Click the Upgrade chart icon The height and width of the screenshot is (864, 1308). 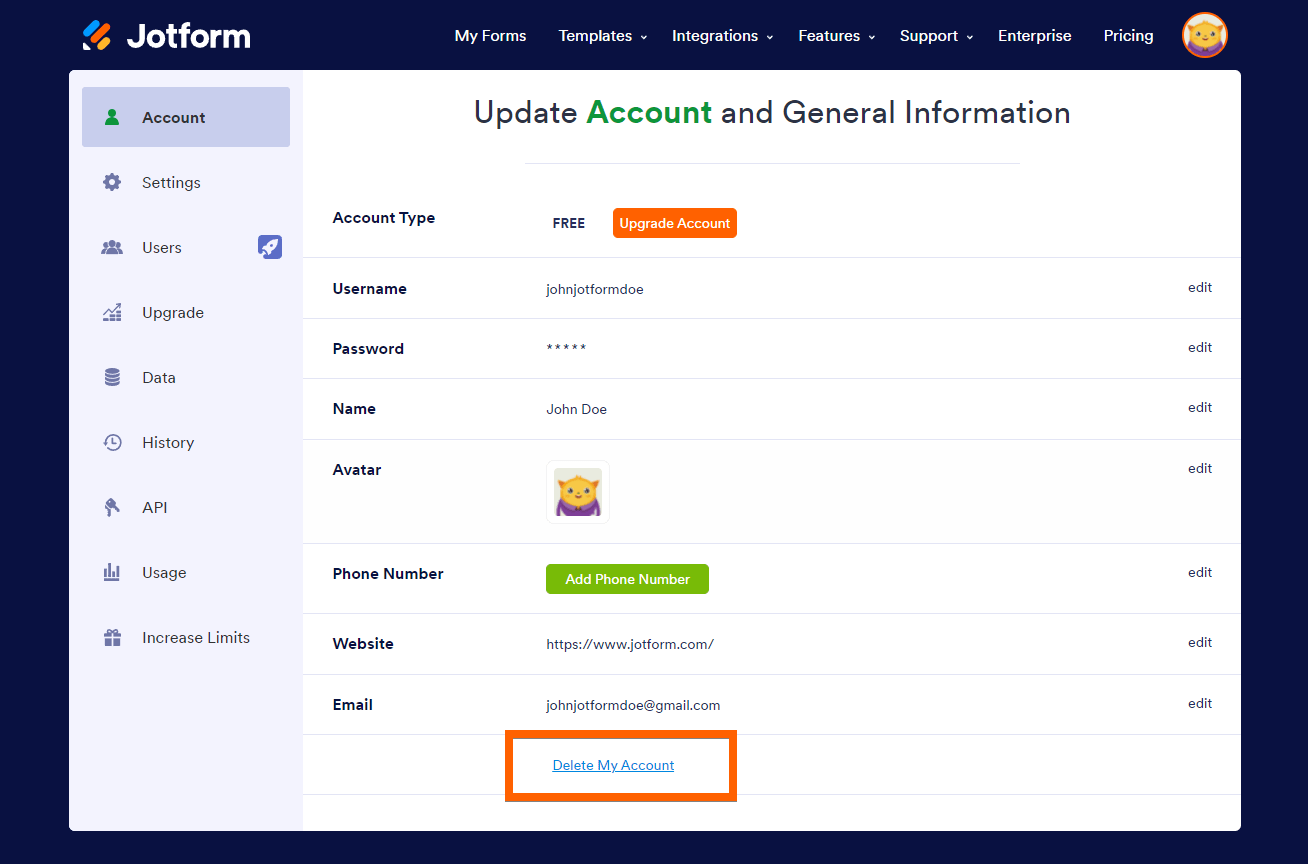[112, 312]
